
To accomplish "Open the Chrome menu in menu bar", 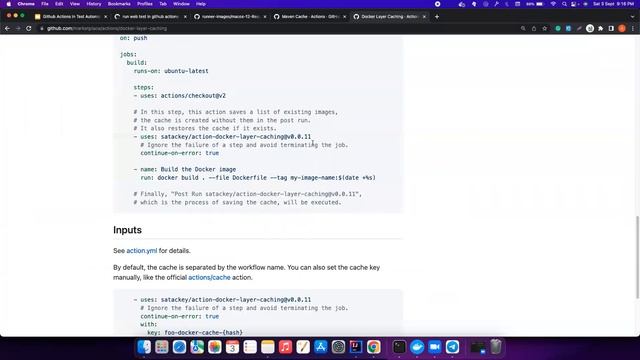I will click(26, 4).
